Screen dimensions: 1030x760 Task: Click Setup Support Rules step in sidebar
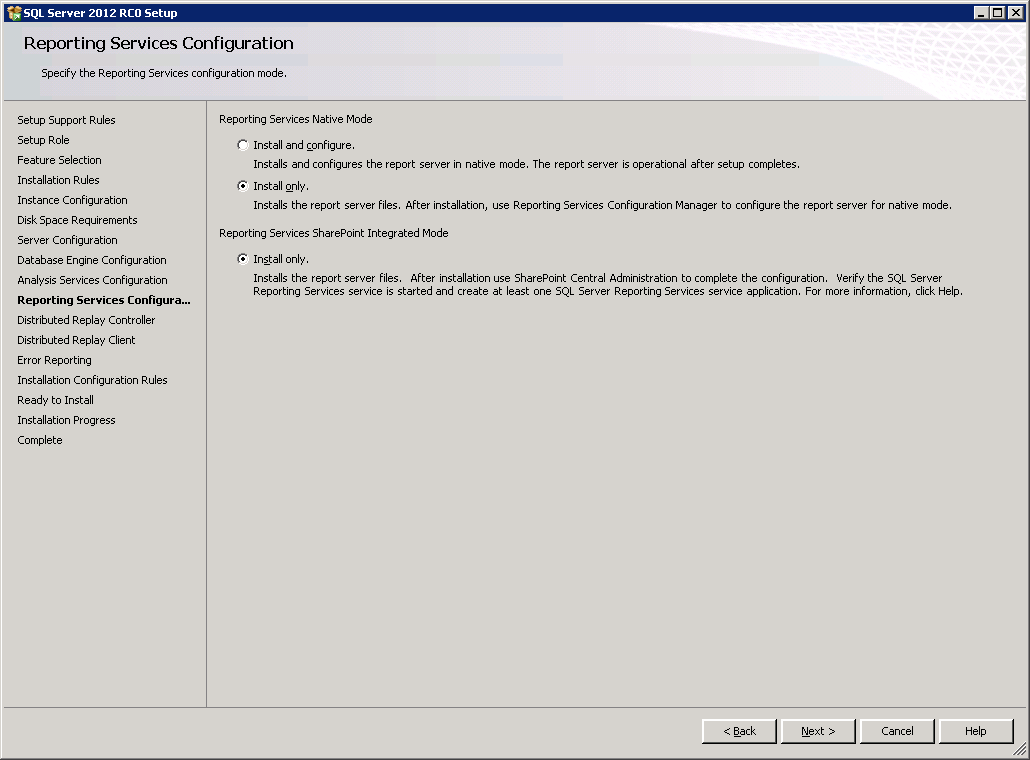[66, 120]
